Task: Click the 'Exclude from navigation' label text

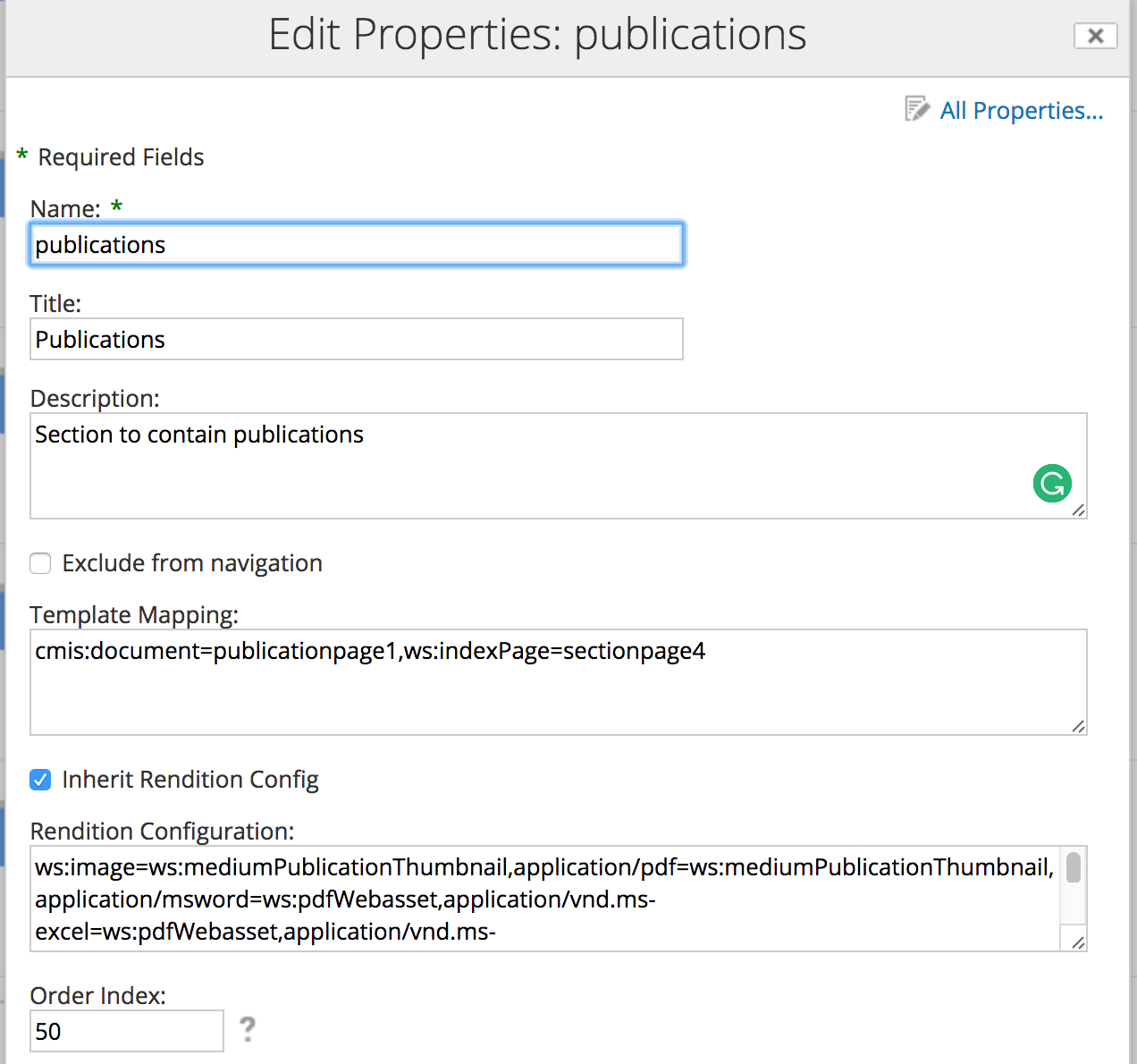Action: (x=192, y=563)
